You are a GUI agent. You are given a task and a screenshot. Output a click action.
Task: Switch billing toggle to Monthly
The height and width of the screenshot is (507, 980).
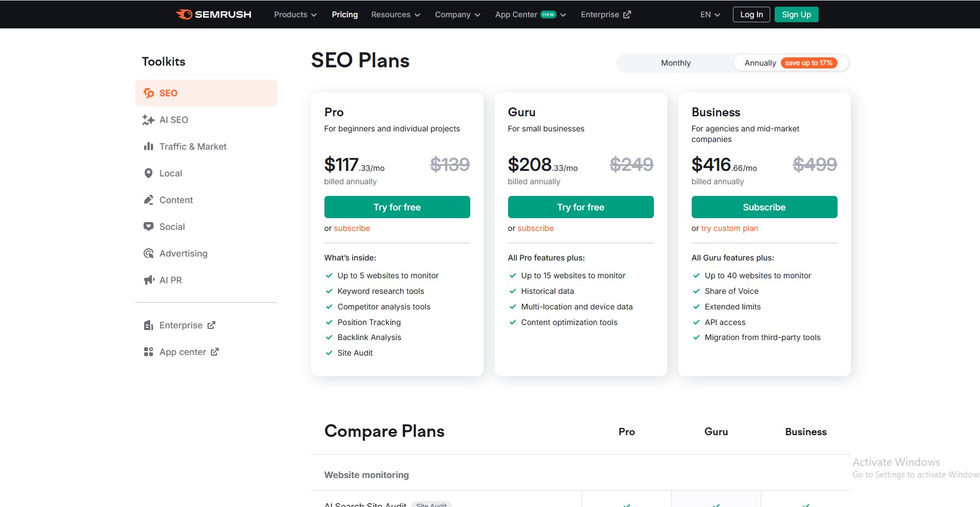coord(676,63)
